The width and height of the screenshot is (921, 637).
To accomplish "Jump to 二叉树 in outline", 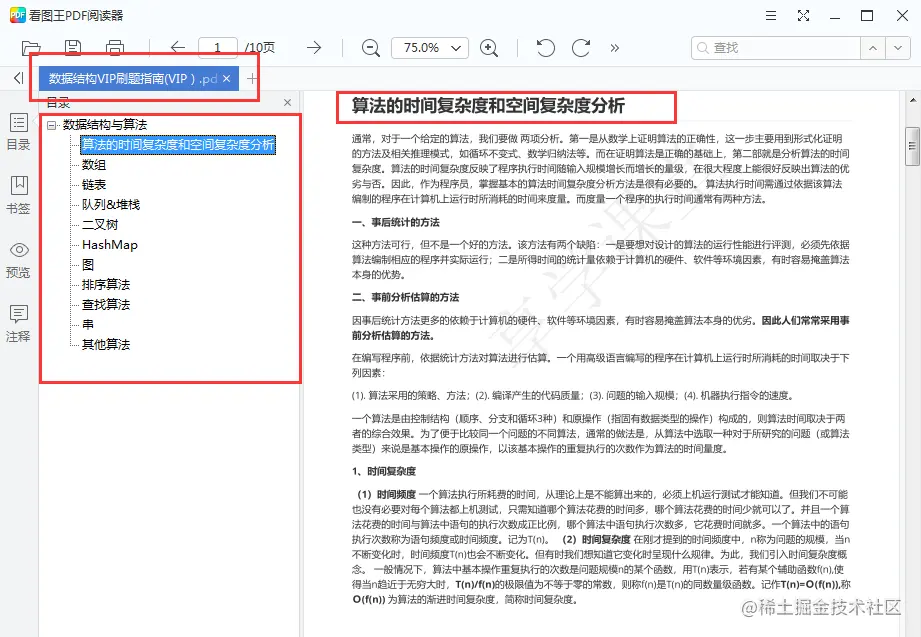I will tap(100, 224).
